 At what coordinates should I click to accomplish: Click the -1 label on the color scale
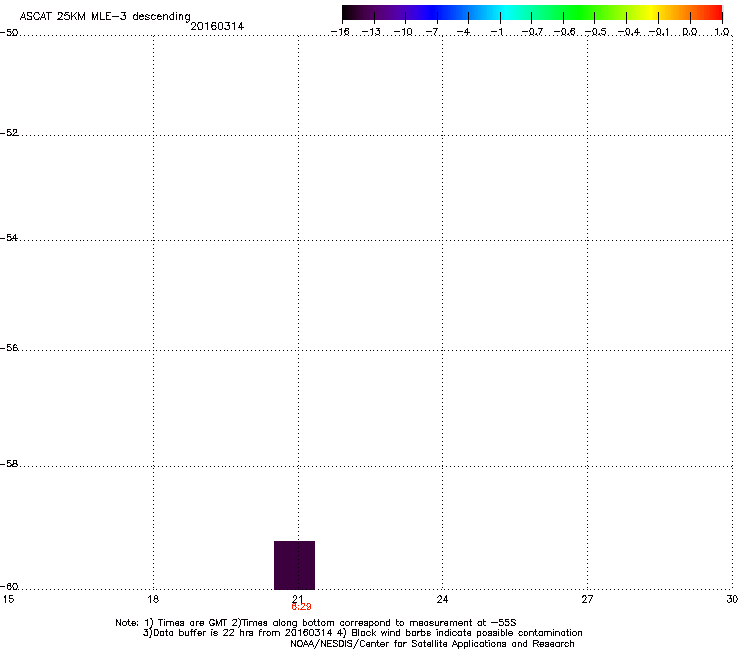tap(496, 32)
